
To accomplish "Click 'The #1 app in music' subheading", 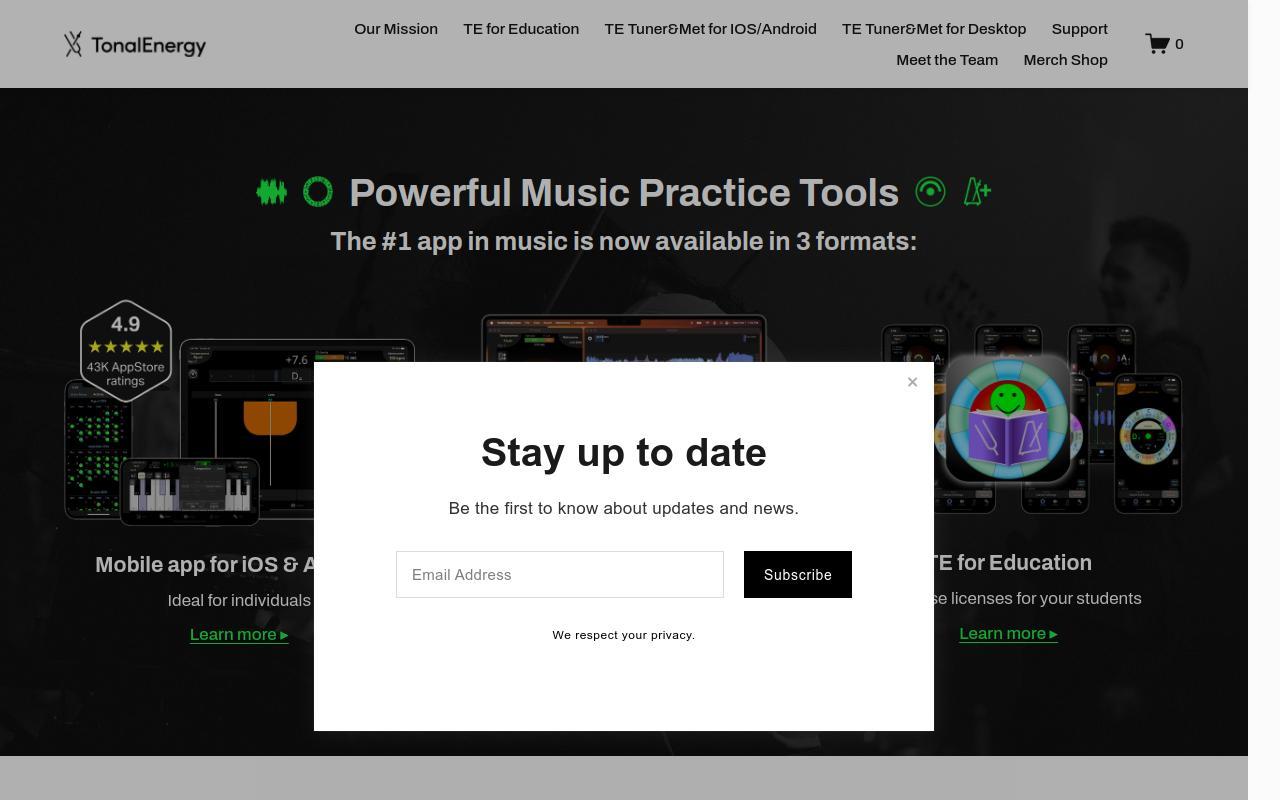I will point(624,241).
